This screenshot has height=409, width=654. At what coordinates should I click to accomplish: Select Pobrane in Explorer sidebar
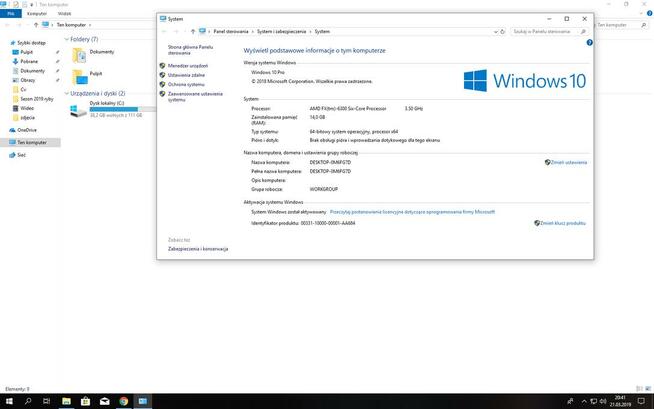click(x=29, y=61)
